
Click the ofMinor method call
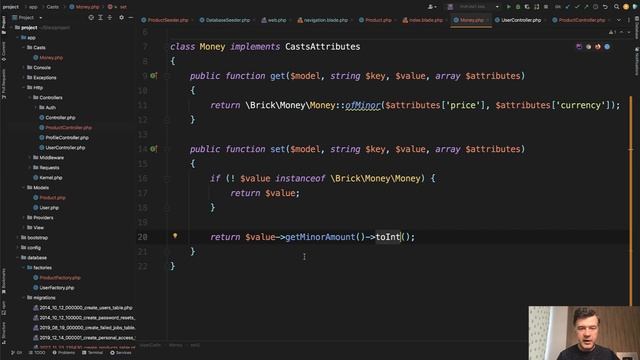coord(362,105)
